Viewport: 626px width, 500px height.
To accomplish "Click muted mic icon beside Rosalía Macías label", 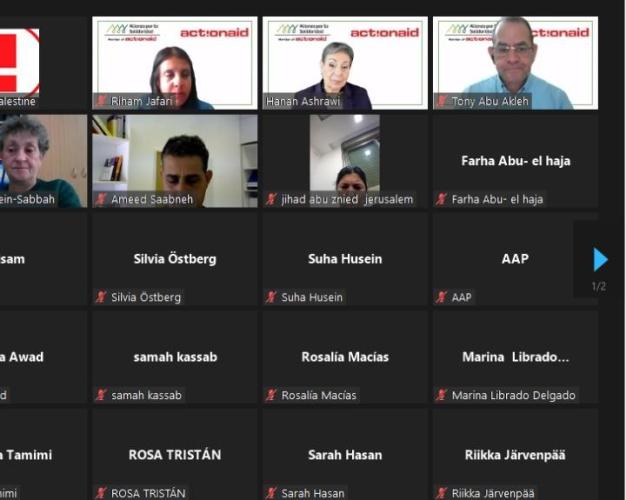I will coord(271,395).
